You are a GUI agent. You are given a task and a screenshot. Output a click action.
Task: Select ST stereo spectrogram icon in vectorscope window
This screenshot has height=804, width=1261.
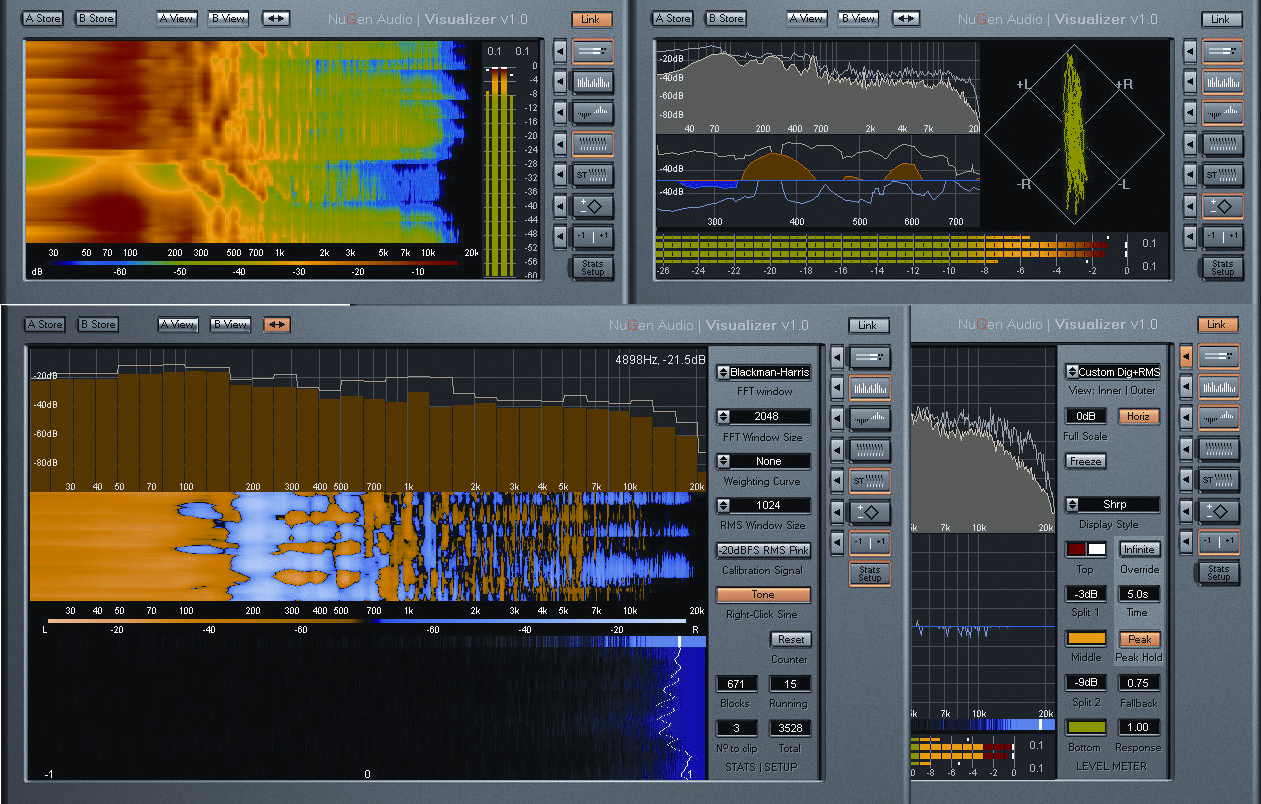[1223, 175]
